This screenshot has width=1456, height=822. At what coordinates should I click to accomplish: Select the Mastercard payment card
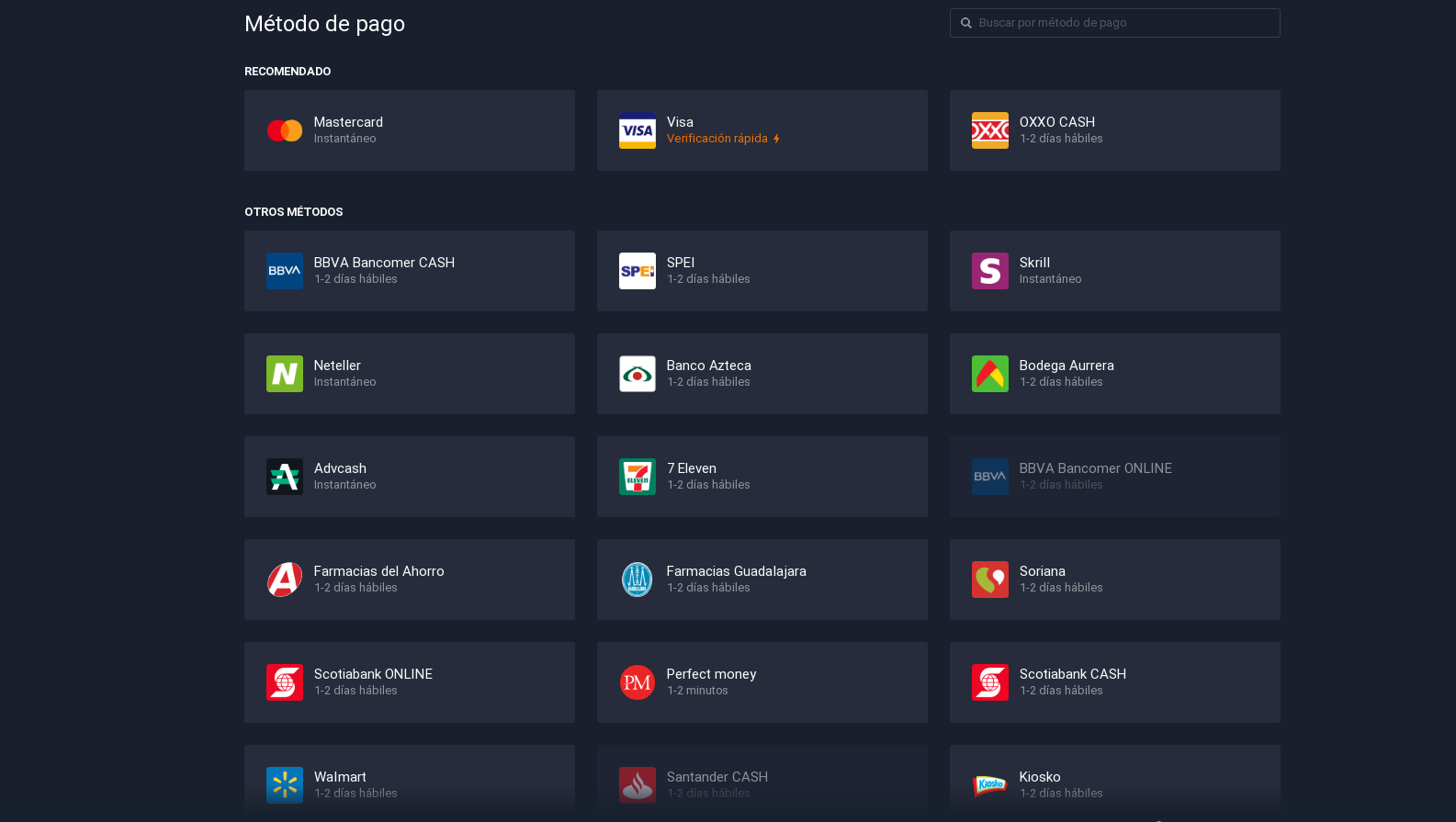click(x=410, y=130)
